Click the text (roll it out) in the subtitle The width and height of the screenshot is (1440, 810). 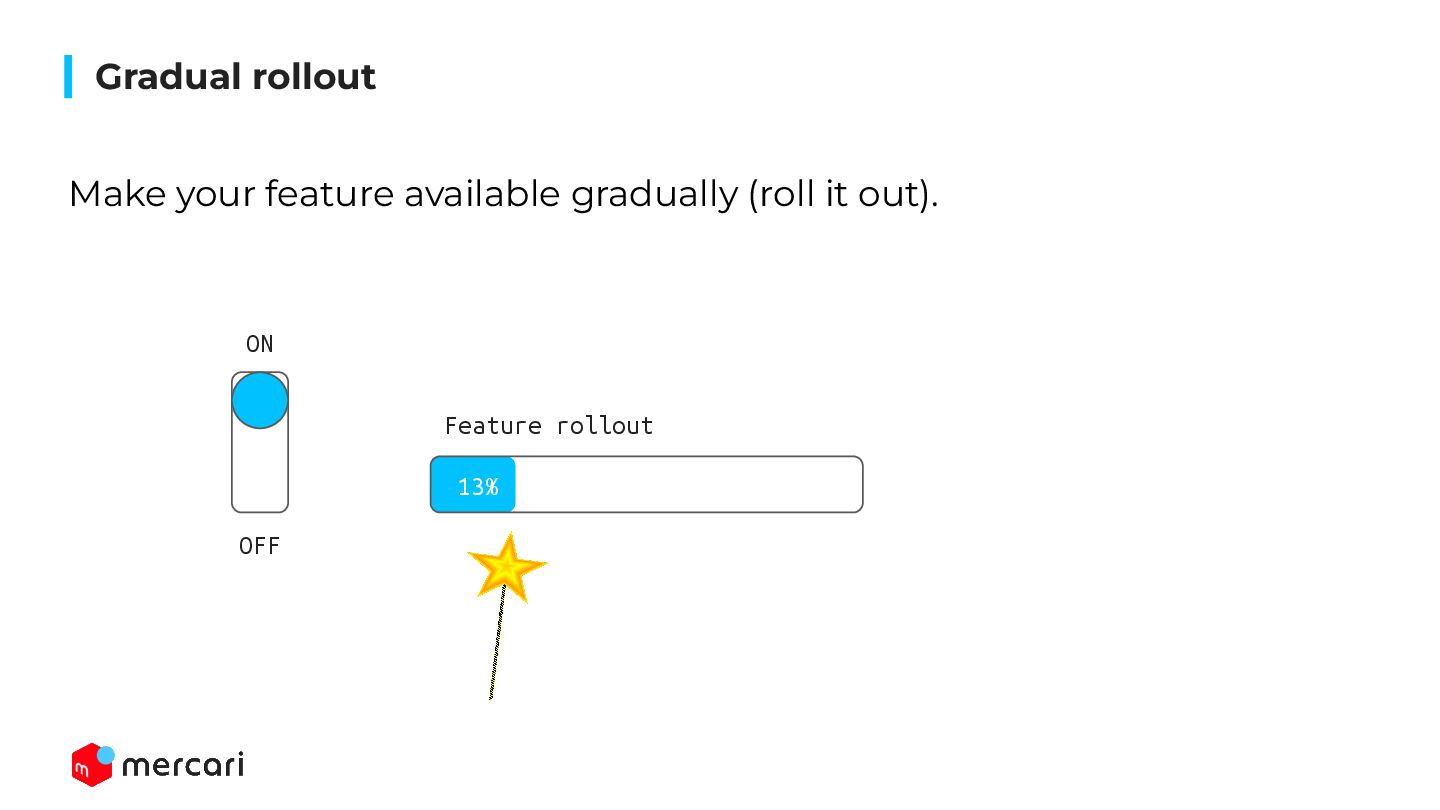(x=843, y=194)
